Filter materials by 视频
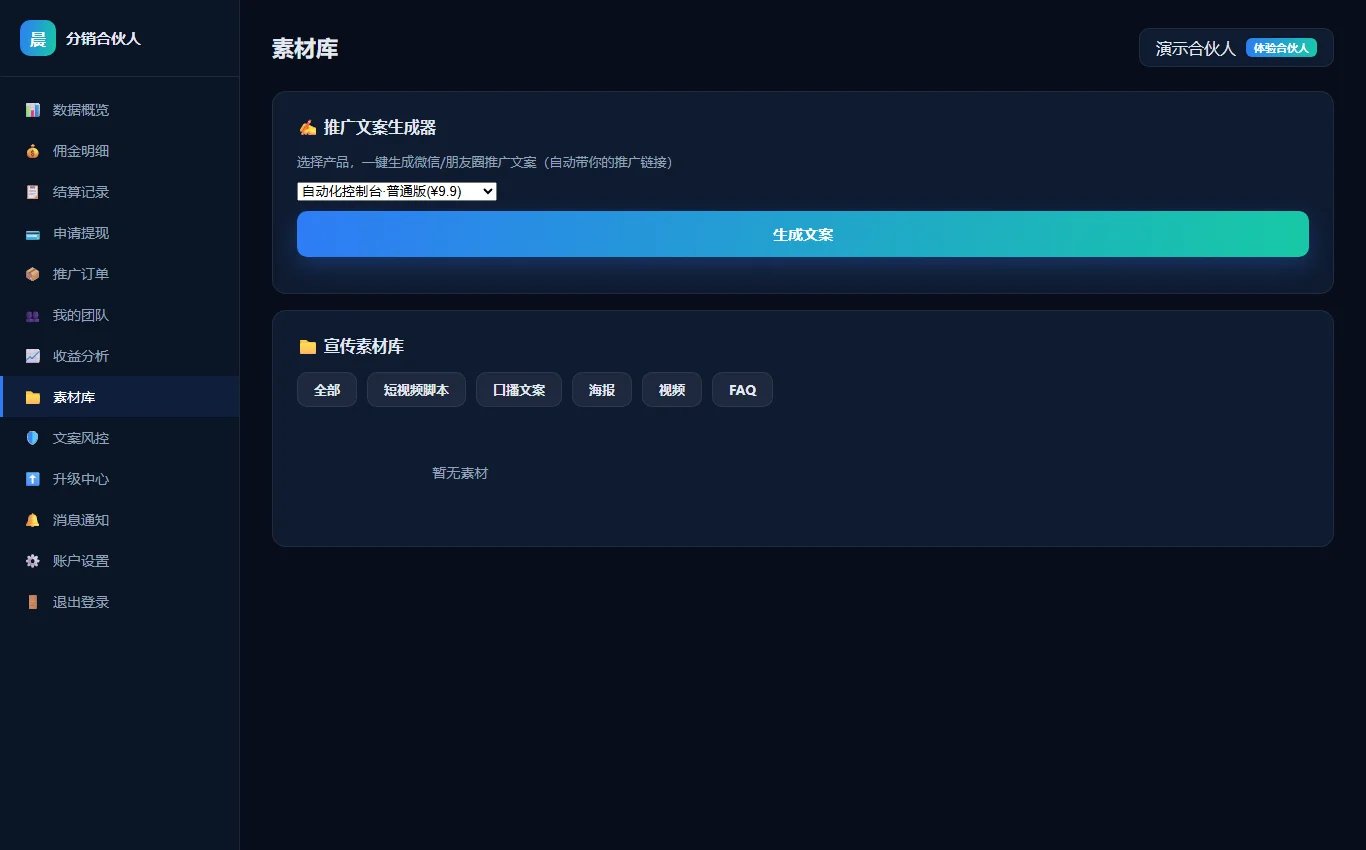 [x=672, y=390]
